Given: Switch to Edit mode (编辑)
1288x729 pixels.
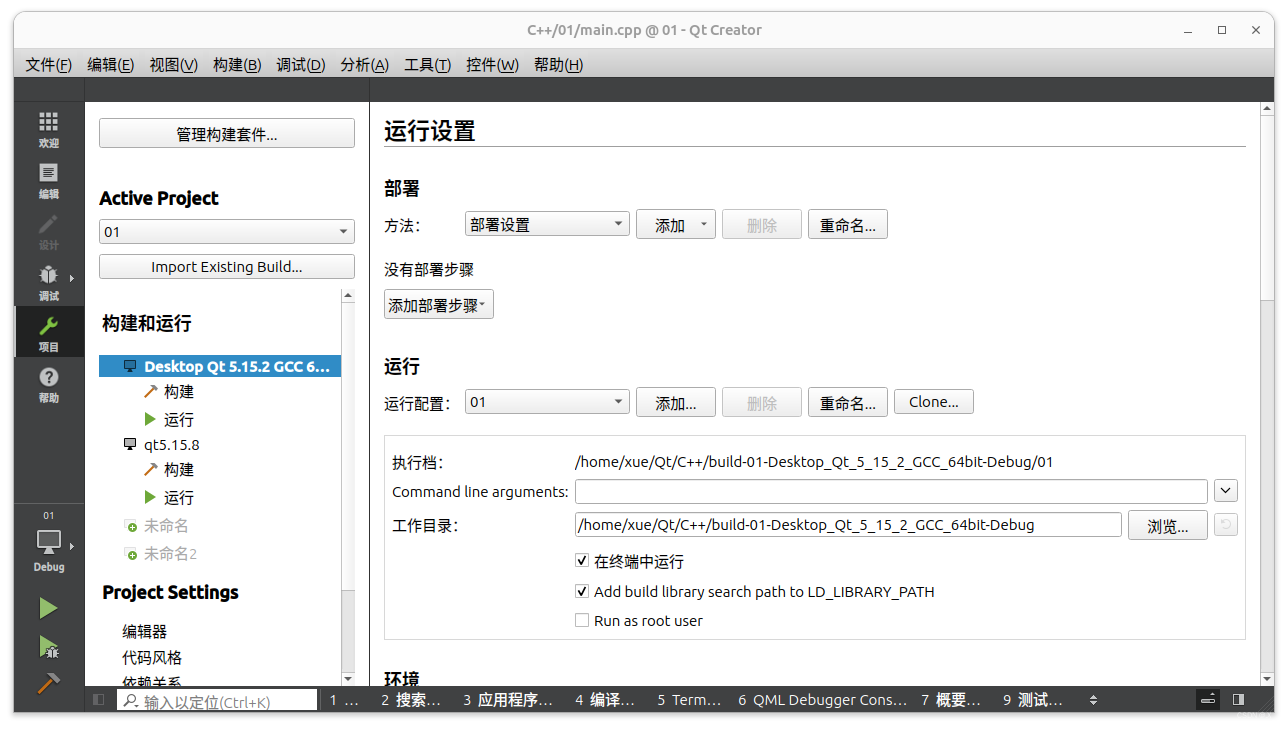Looking at the screenshot, I should [48, 181].
